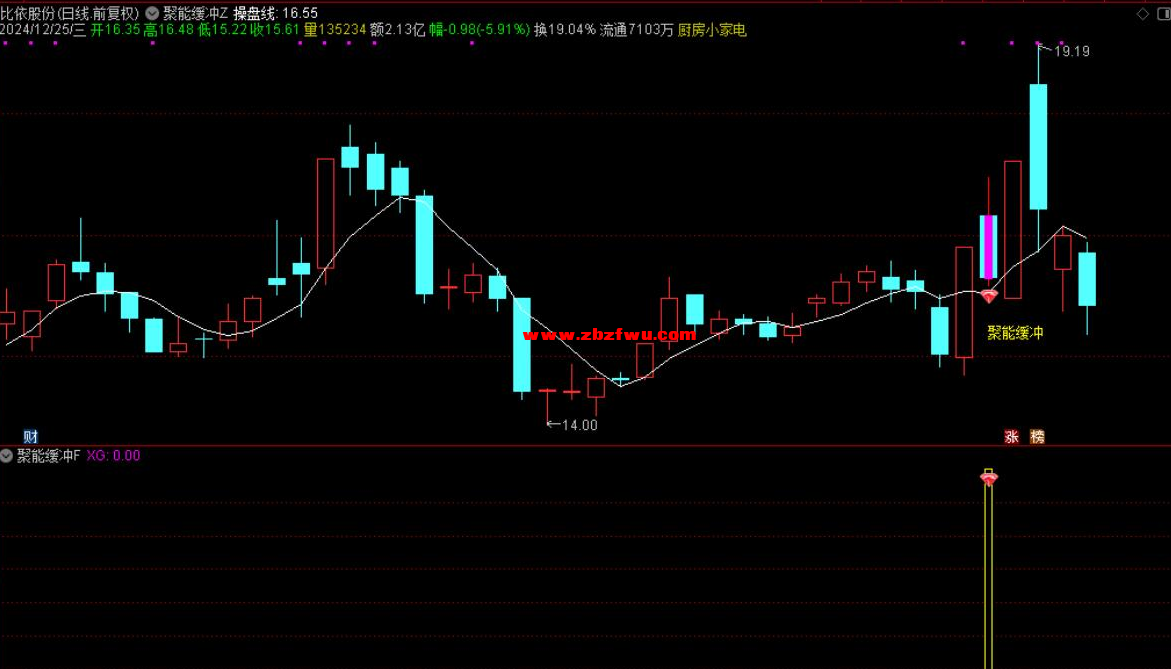The image size is (1171, 669).
Task: Click the 操盘线: 16.55 readout
Action: click(x=276, y=13)
